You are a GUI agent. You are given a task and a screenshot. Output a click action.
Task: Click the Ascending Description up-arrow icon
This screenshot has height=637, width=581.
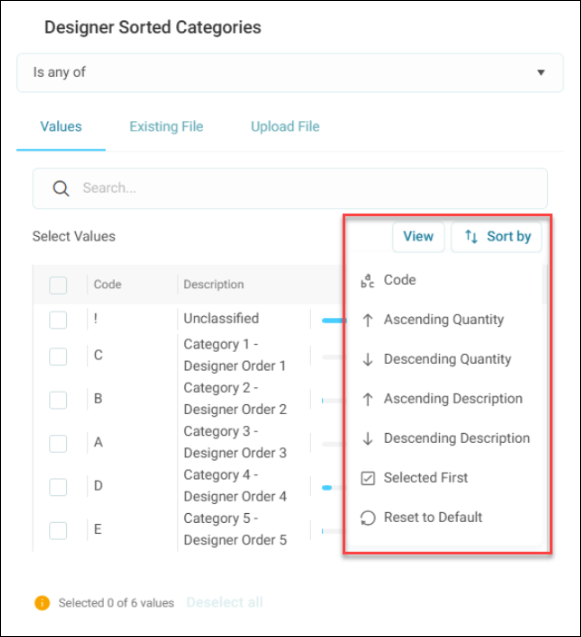coord(368,399)
